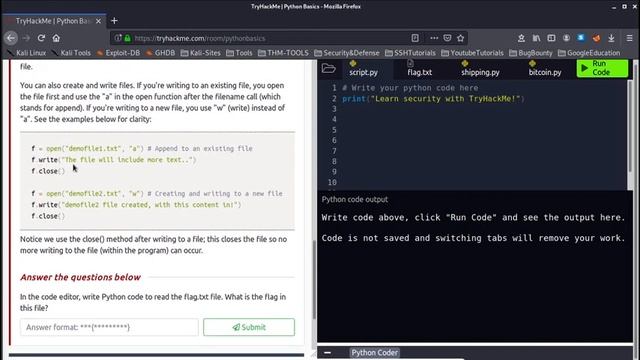
Task: Click the lesson page vertical scrollbar
Action: pos(314,280)
